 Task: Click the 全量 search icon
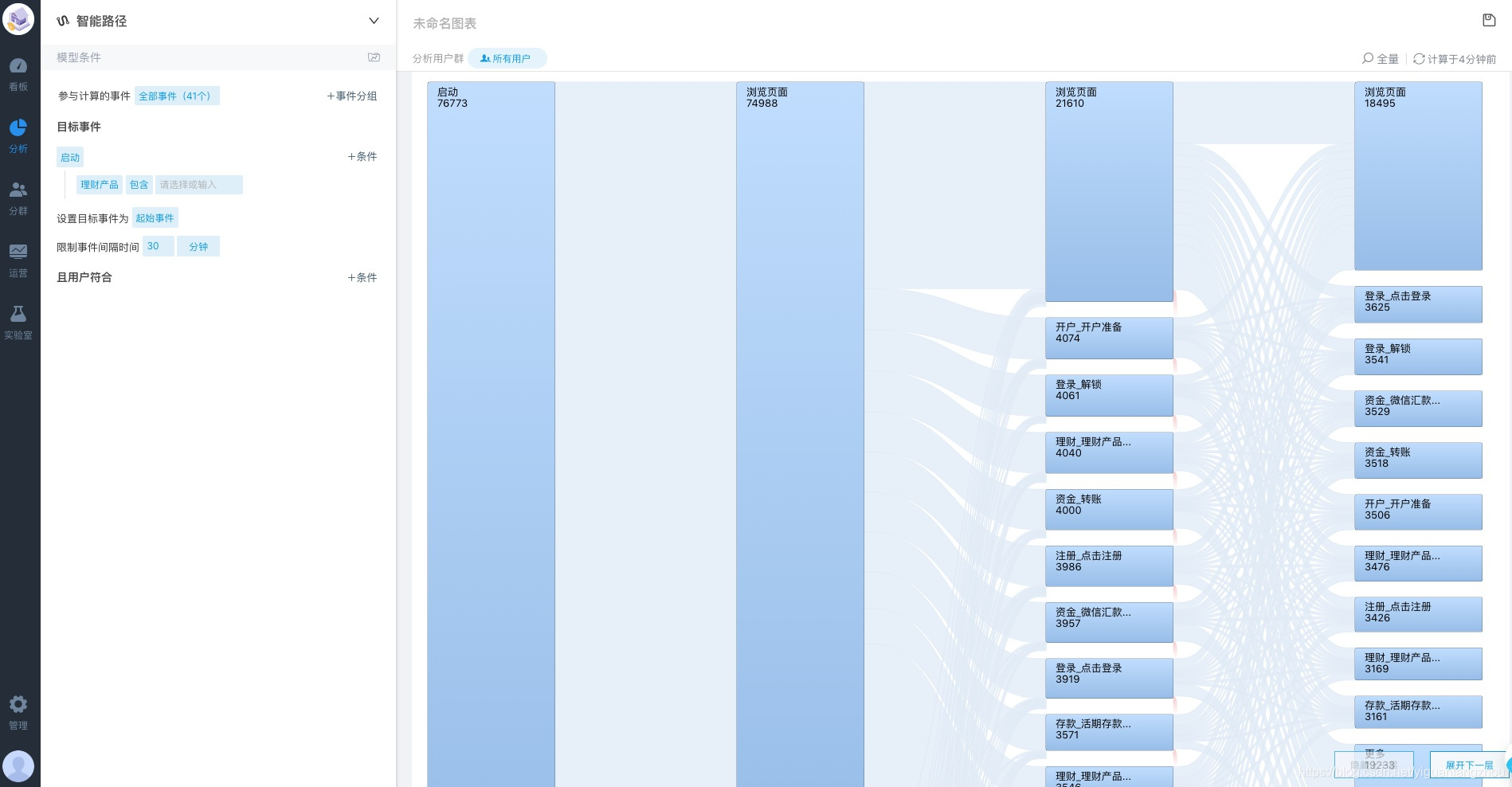1368,58
